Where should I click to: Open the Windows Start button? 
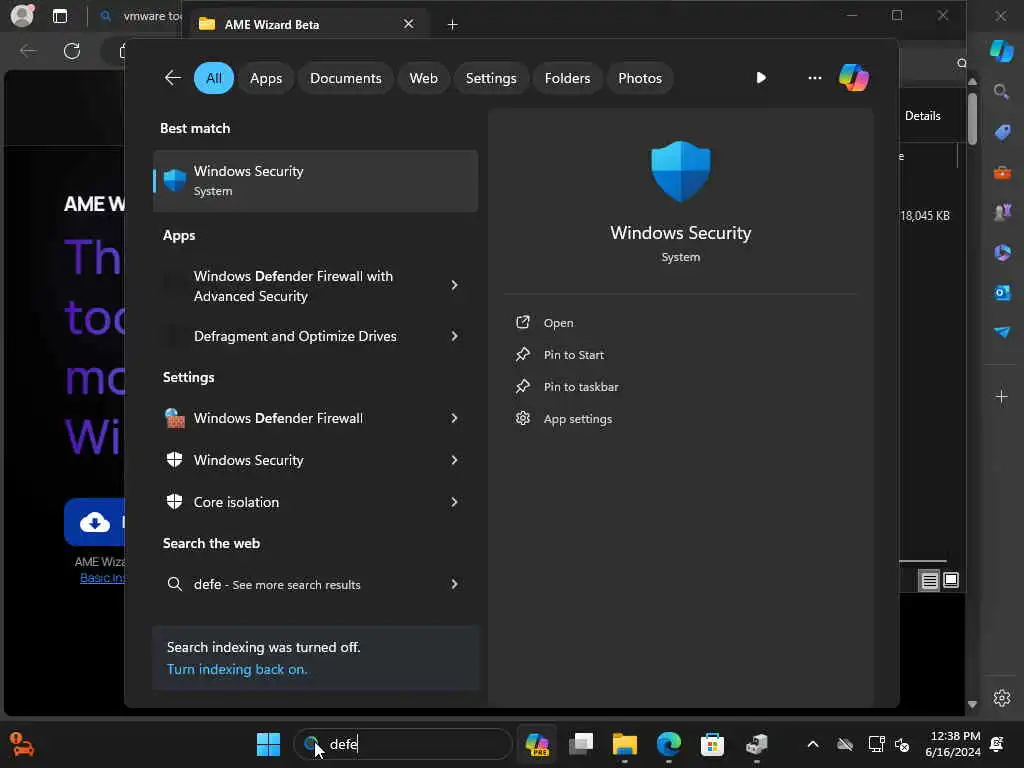click(x=268, y=744)
